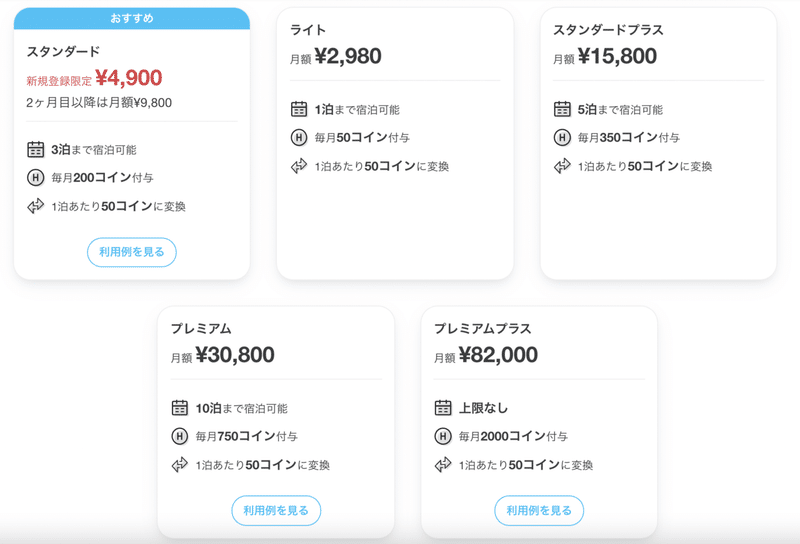Select the ライト plan title
Image resolution: width=800 pixels, height=544 pixels.
coord(308,30)
